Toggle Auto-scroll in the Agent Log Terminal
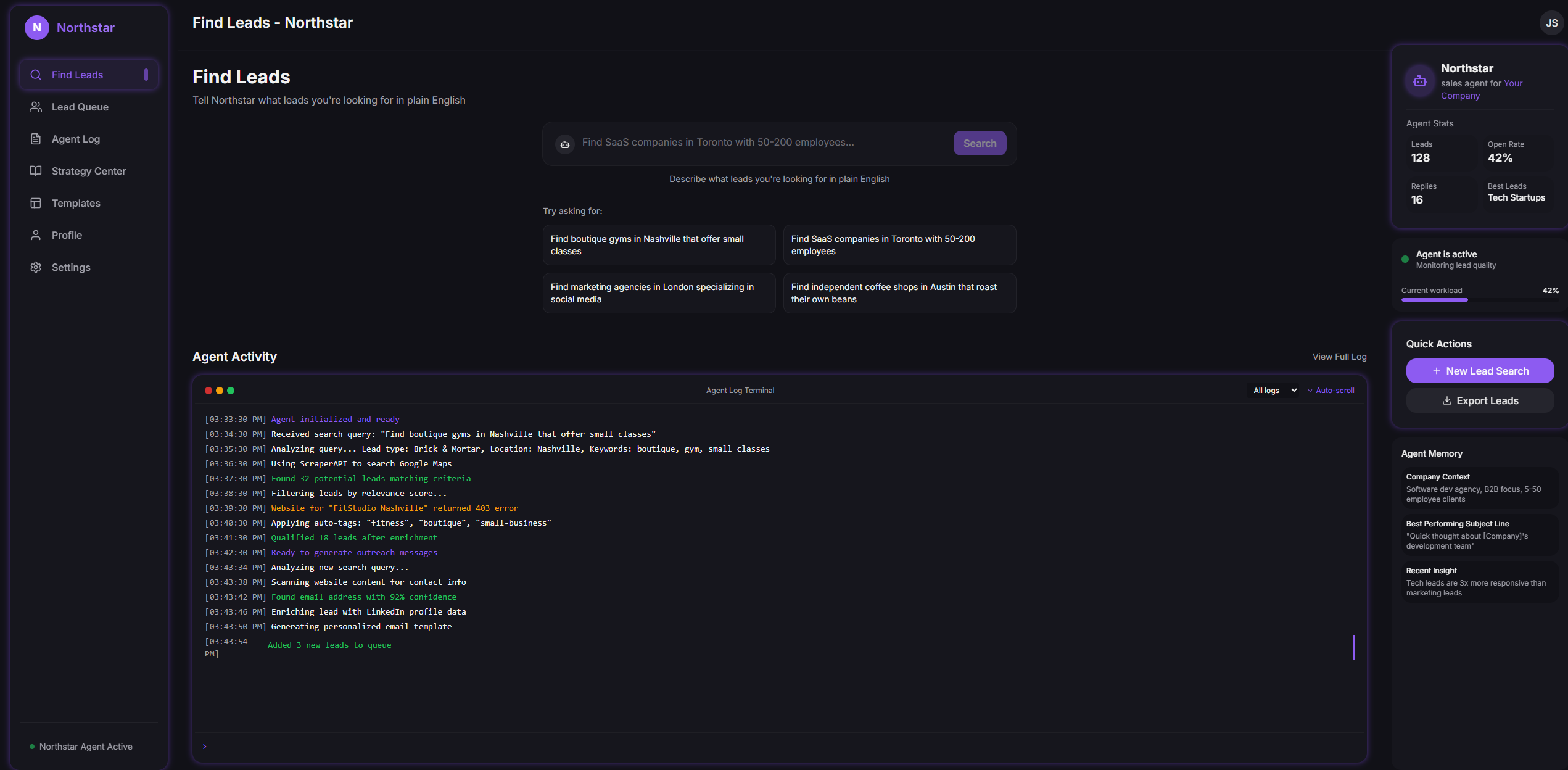This screenshot has width=1568, height=770. [x=1335, y=390]
